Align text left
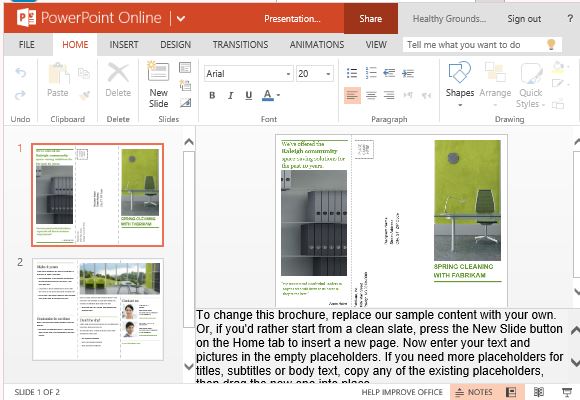The width and height of the screenshot is (580, 400). [x=352, y=95]
